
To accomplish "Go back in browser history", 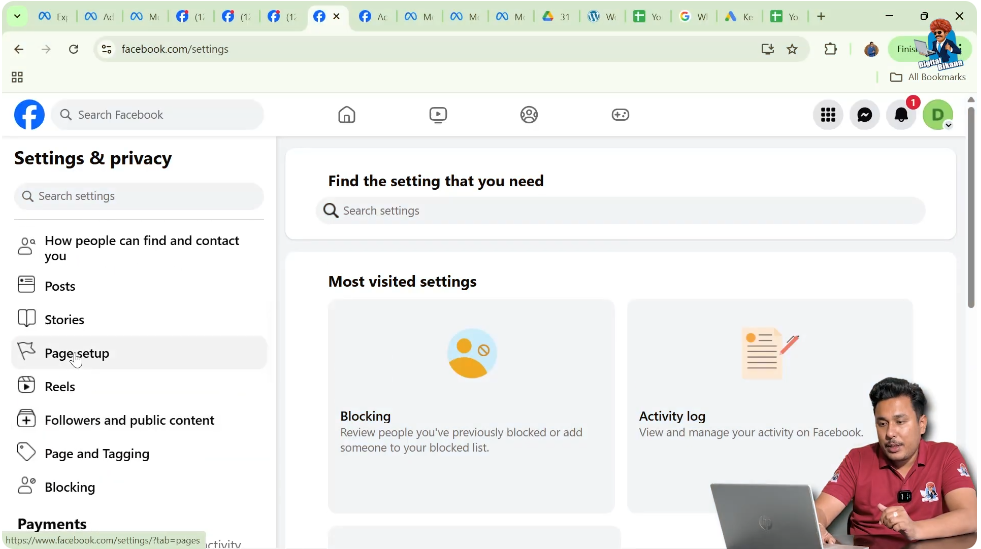I will pyautogui.click(x=19, y=49).
